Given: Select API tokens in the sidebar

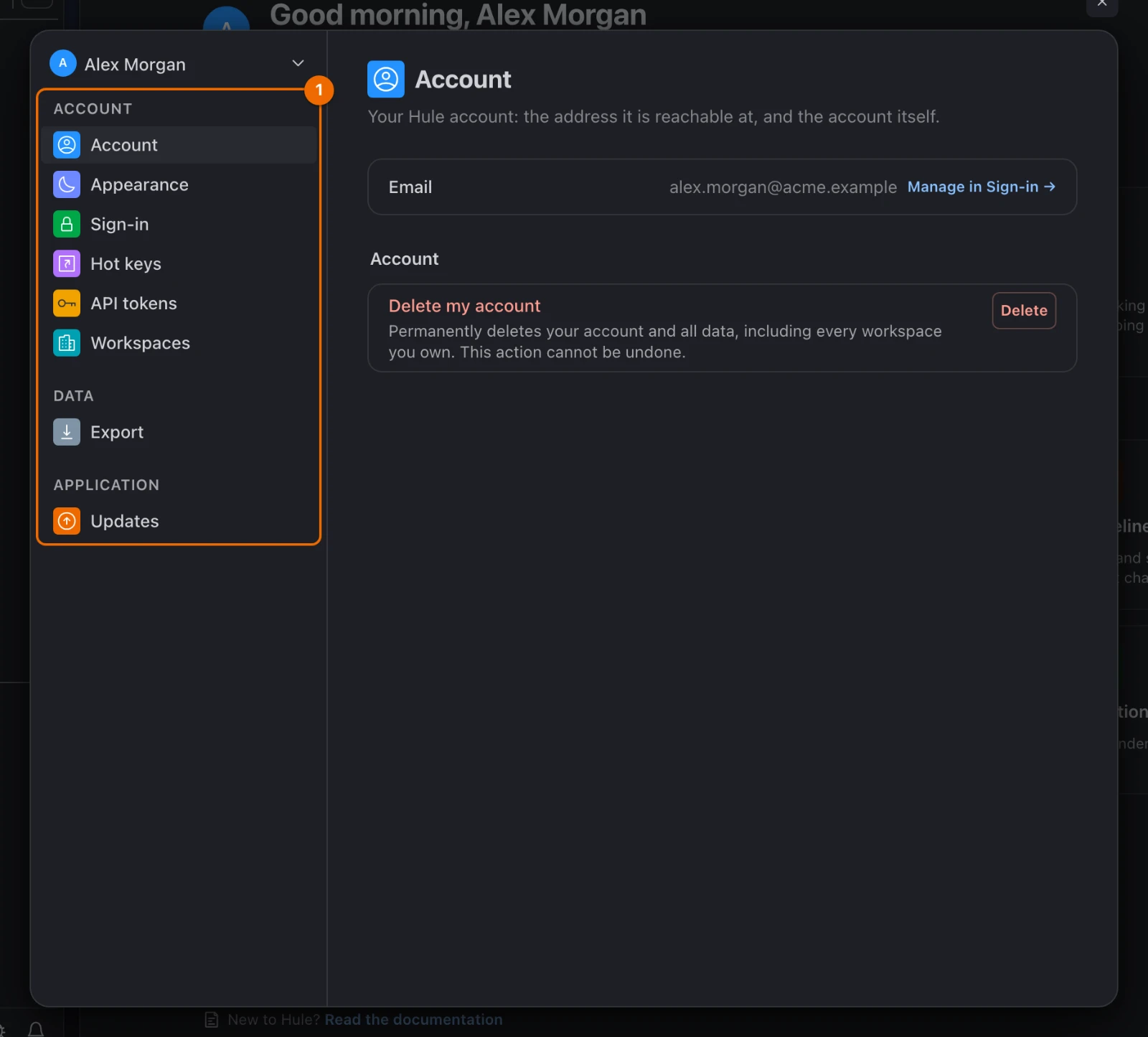Looking at the screenshot, I should click(x=179, y=304).
